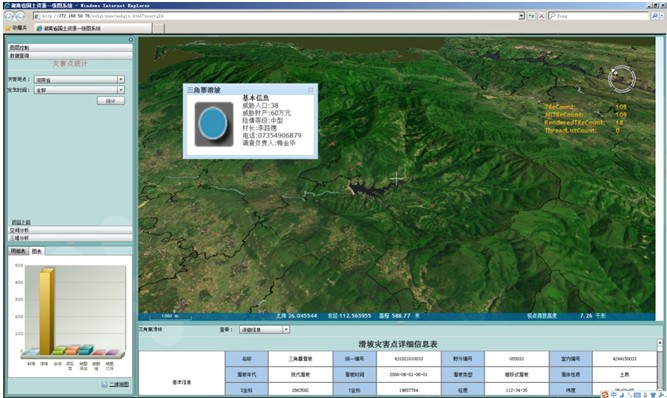This screenshot has height=398, width=667.
Task: Open the 灾害地点 location dropdown
Action: click(121, 80)
